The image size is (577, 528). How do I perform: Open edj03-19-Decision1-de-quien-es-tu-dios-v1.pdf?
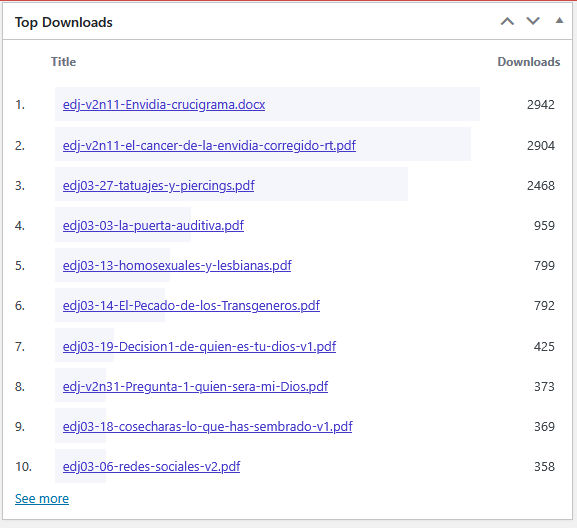click(x=199, y=347)
